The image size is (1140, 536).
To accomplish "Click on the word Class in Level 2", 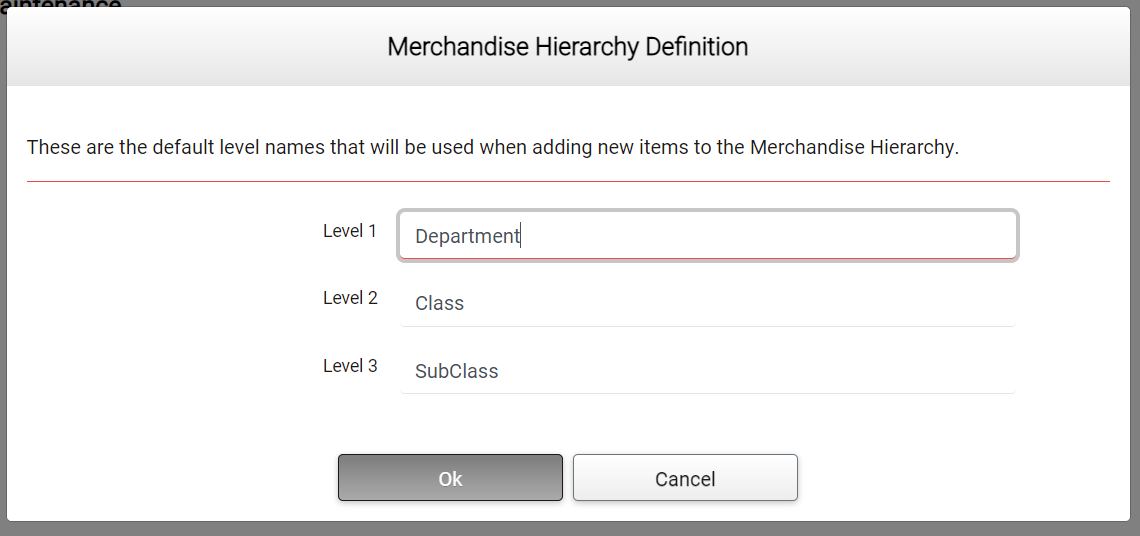I will [440, 303].
